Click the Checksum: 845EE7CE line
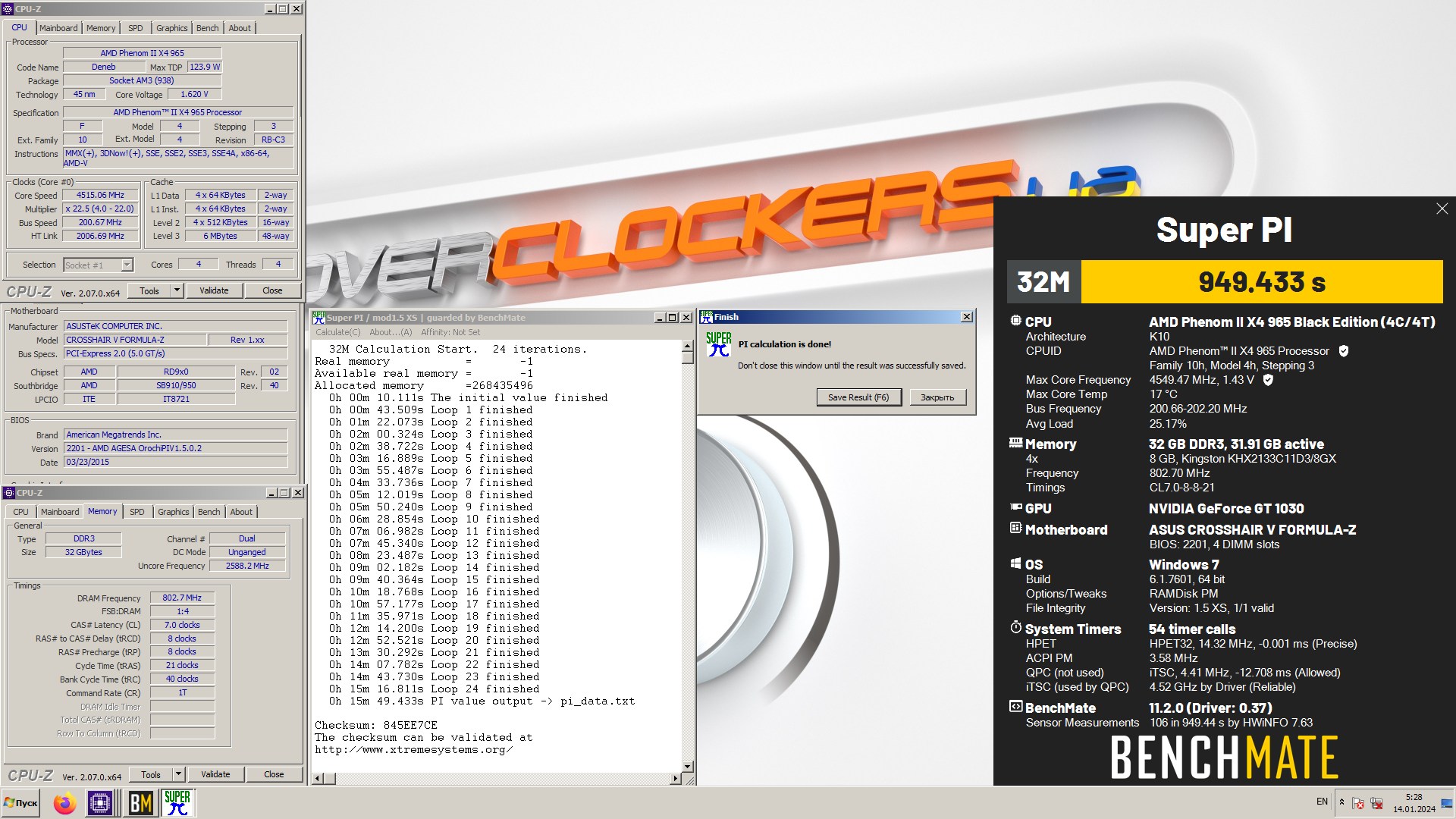1456x819 pixels. tap(376, 725)
